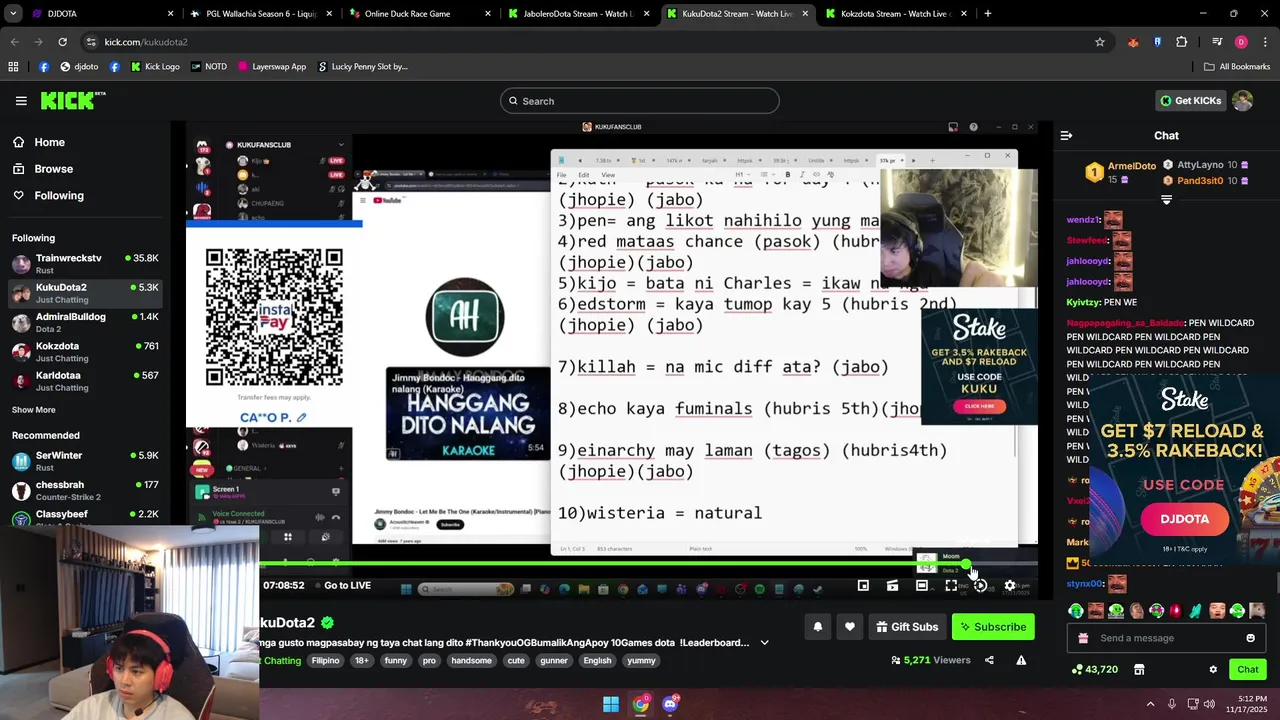Open SerWinter recommended channel
This screenshot has height=720, width=1280.
pyautogui.click(x=85, y=461)
